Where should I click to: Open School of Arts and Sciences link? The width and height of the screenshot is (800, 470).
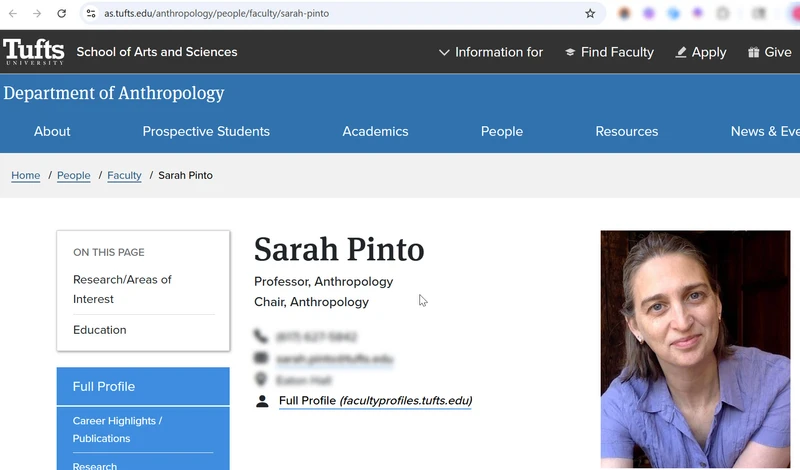click(157, 52)
